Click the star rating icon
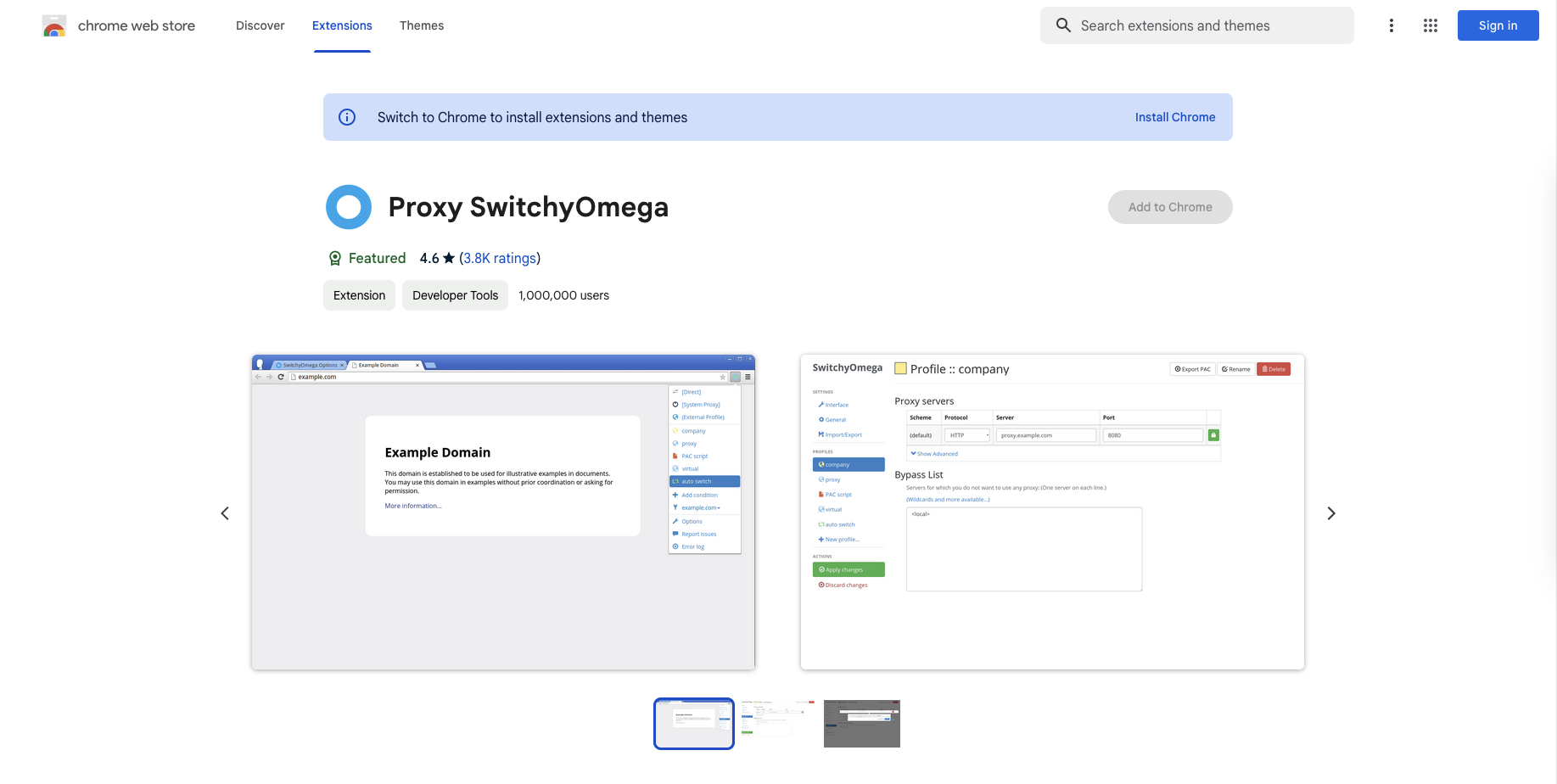The width and height of the screenshot is (1557, 784). coord(447,258)
